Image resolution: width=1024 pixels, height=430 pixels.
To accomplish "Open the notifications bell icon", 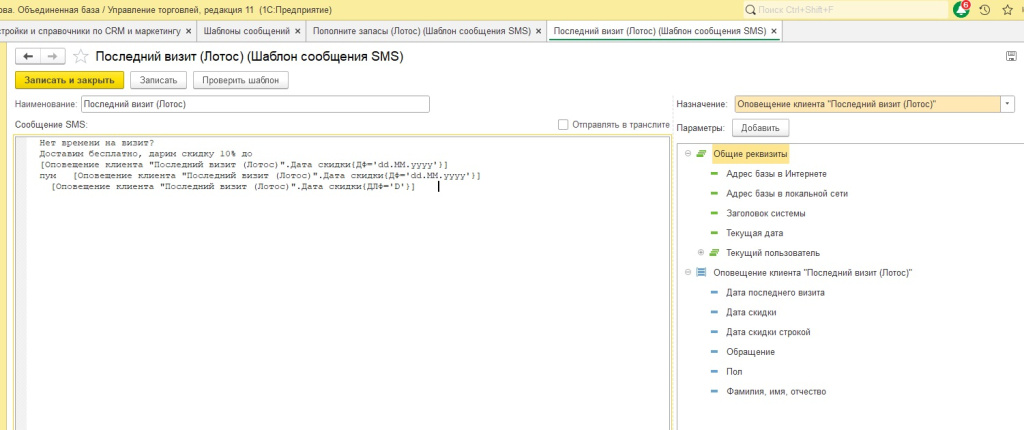I will 960,10.
